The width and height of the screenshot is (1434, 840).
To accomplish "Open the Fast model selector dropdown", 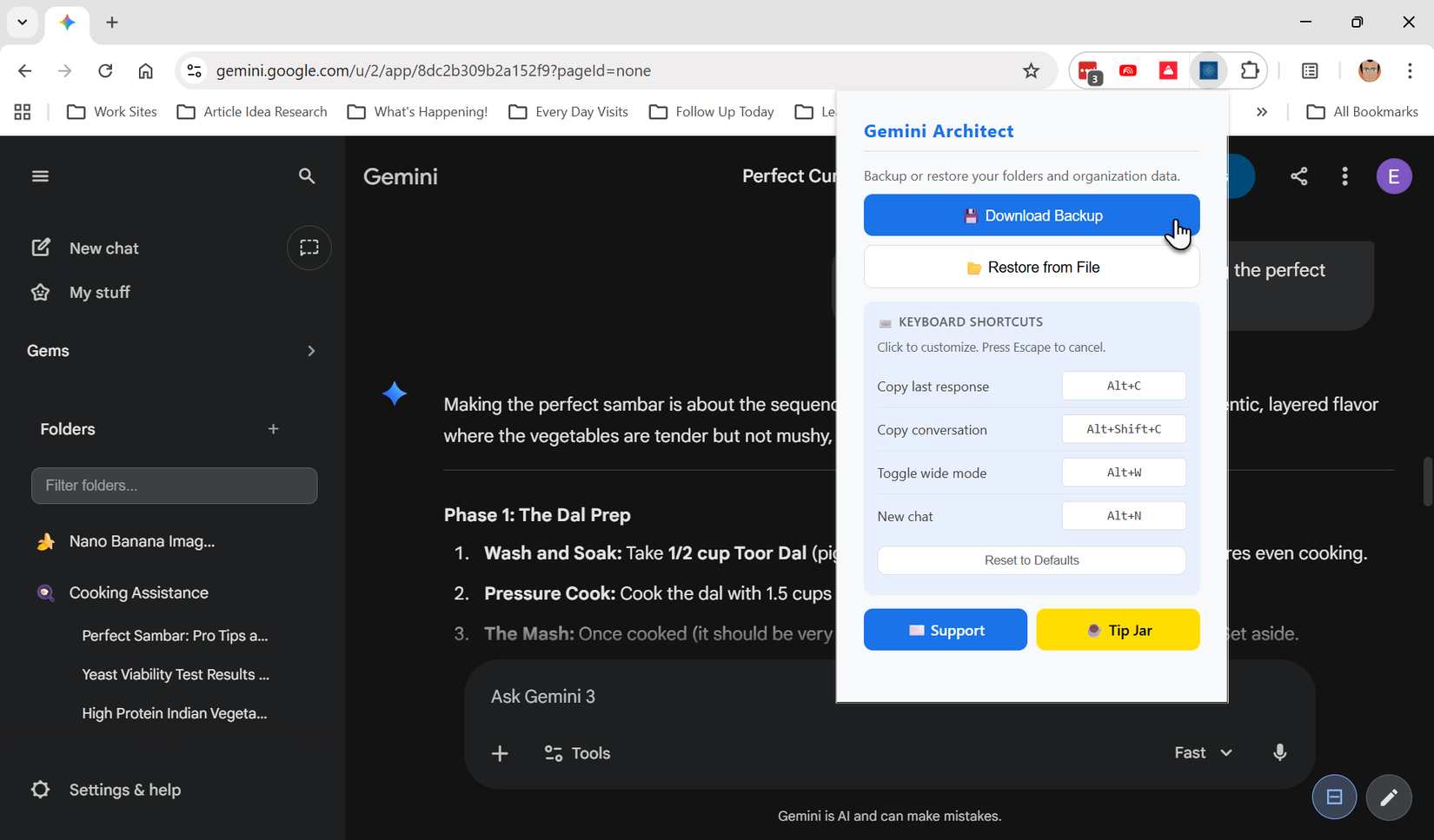I will pos(1203,752).
